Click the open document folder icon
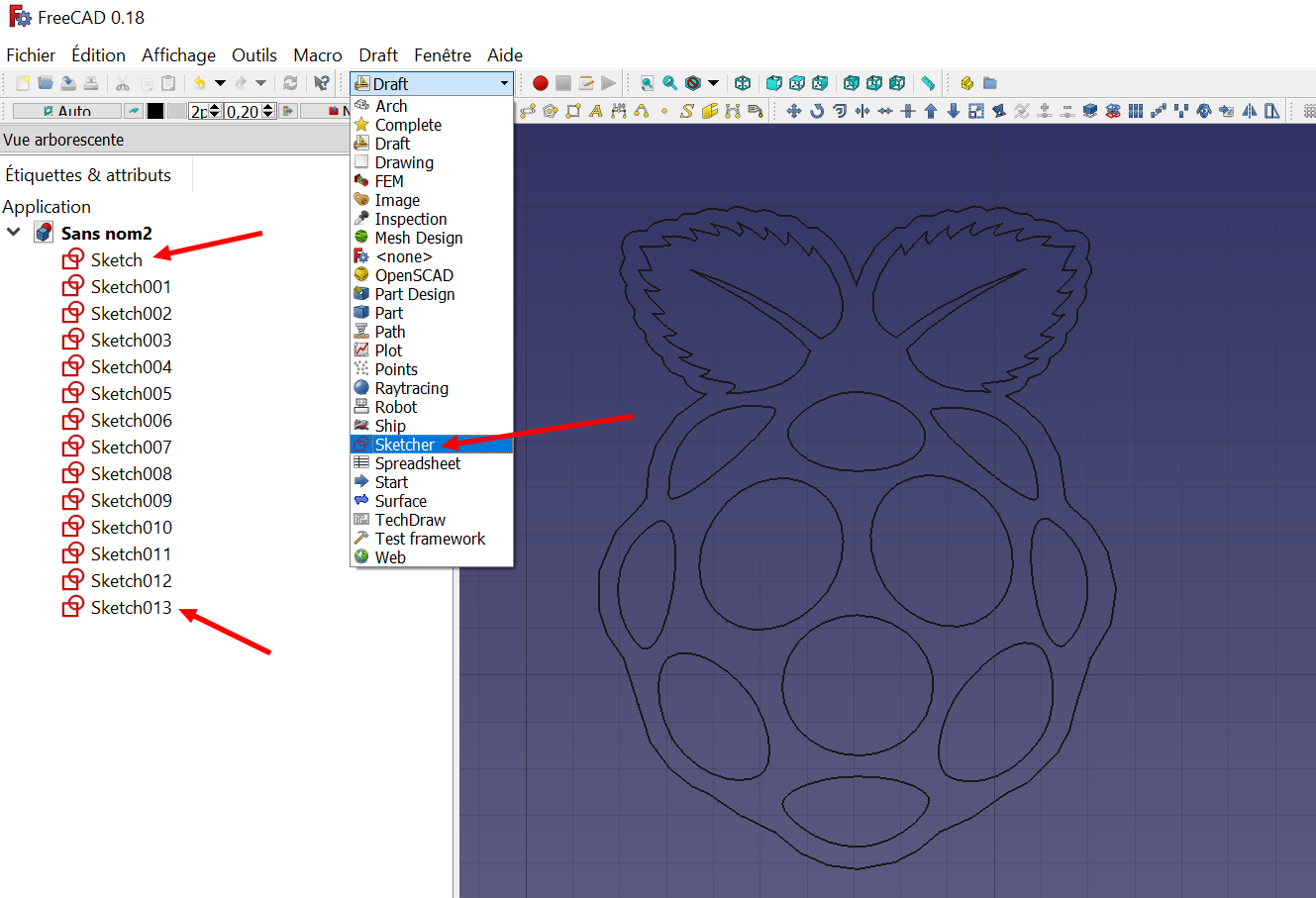1316x898 pixels. pos(46,83)
